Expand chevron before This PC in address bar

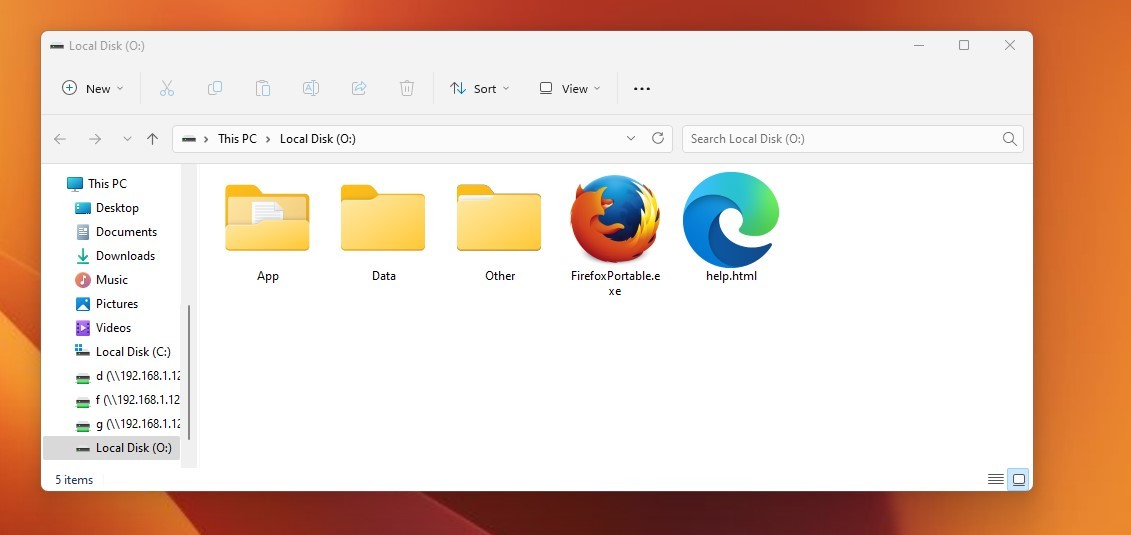tap(206, 138)
